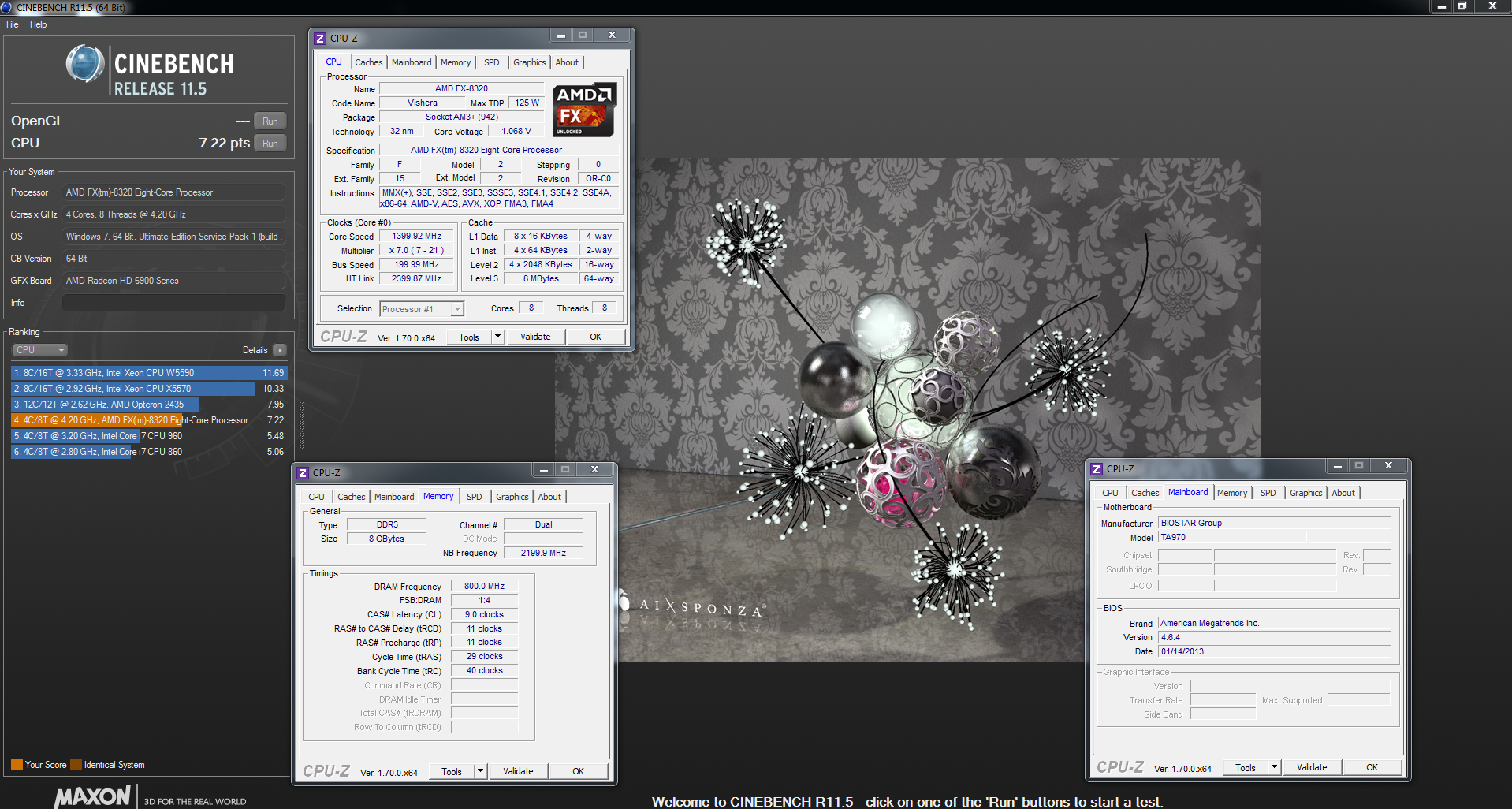Select ranking row Intel Xeon CPU X5570

pos(149,389)
